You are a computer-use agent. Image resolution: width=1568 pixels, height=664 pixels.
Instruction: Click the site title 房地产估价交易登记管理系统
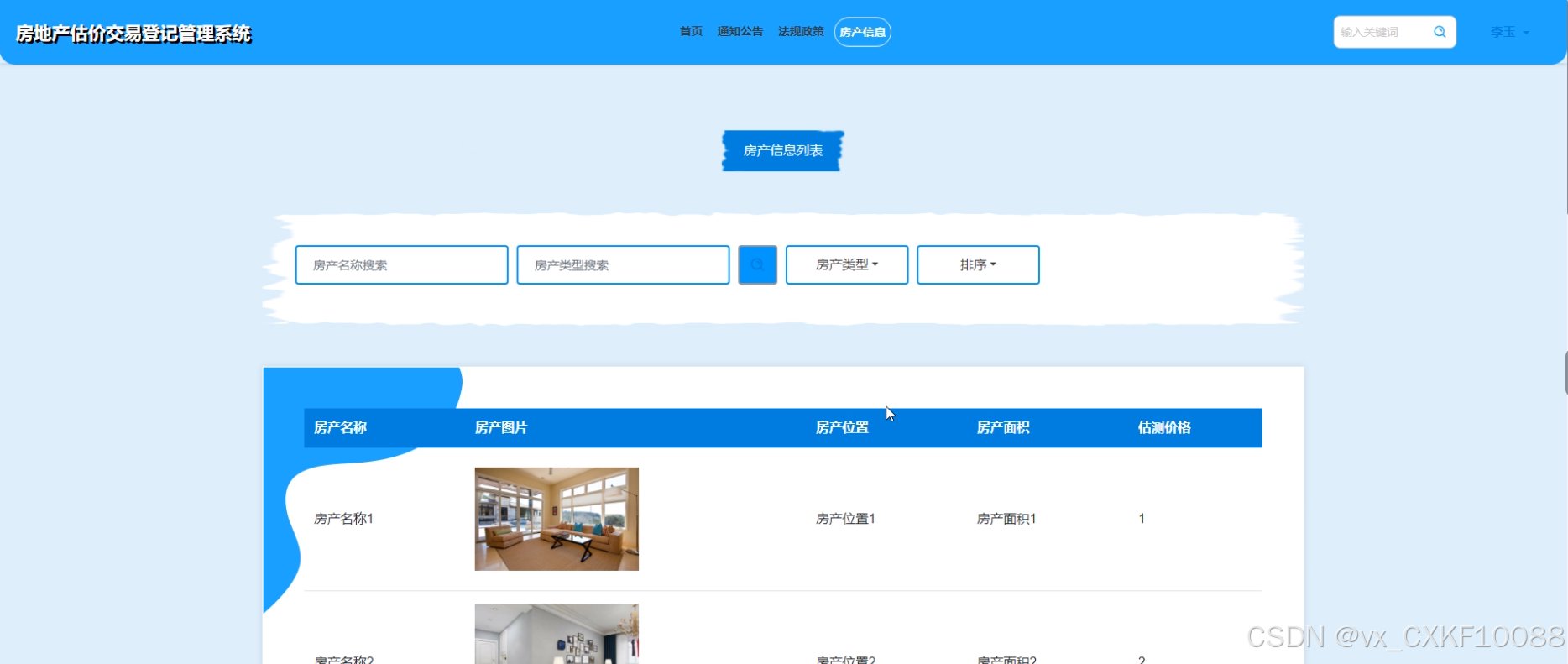click(133, 34)
